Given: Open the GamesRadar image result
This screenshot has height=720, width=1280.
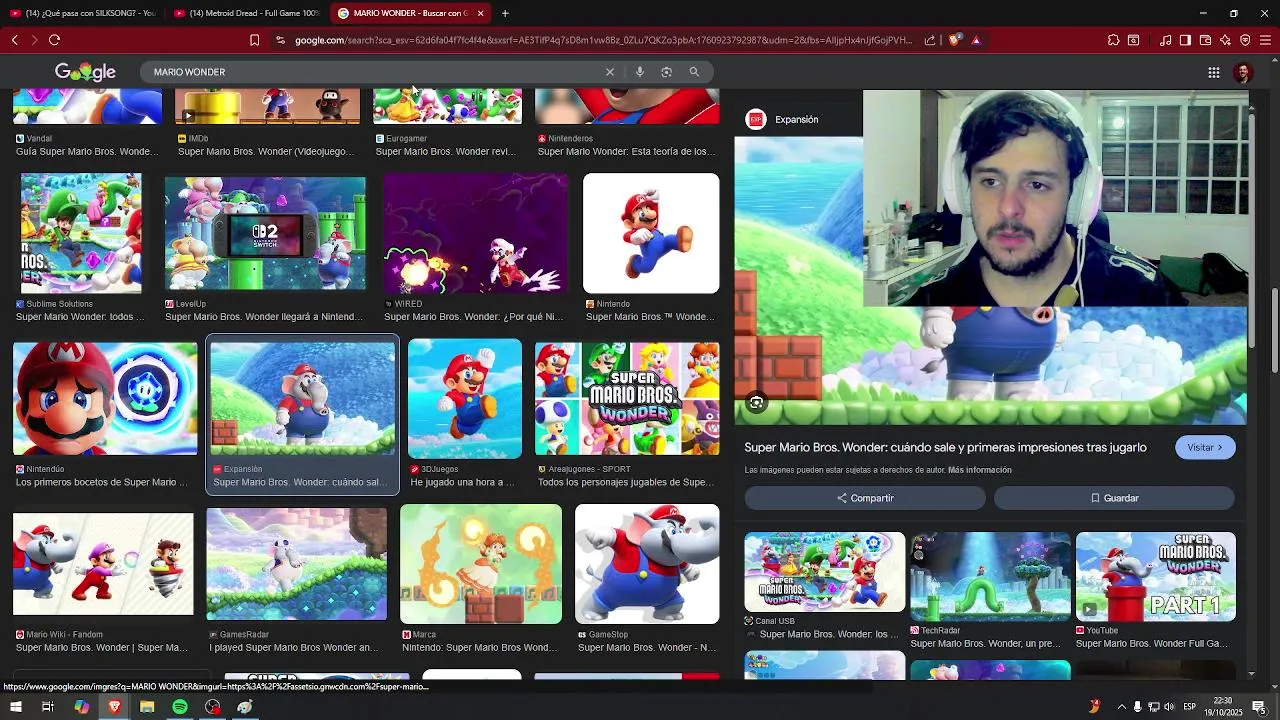Looking at the screenshot, I should point(297,564).
